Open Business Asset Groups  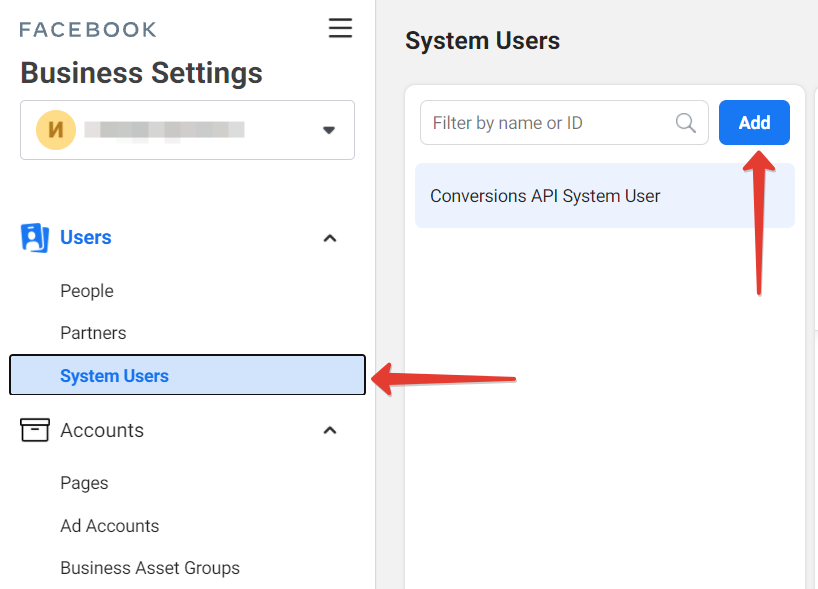pyautogui.click(x=150, y=568)
